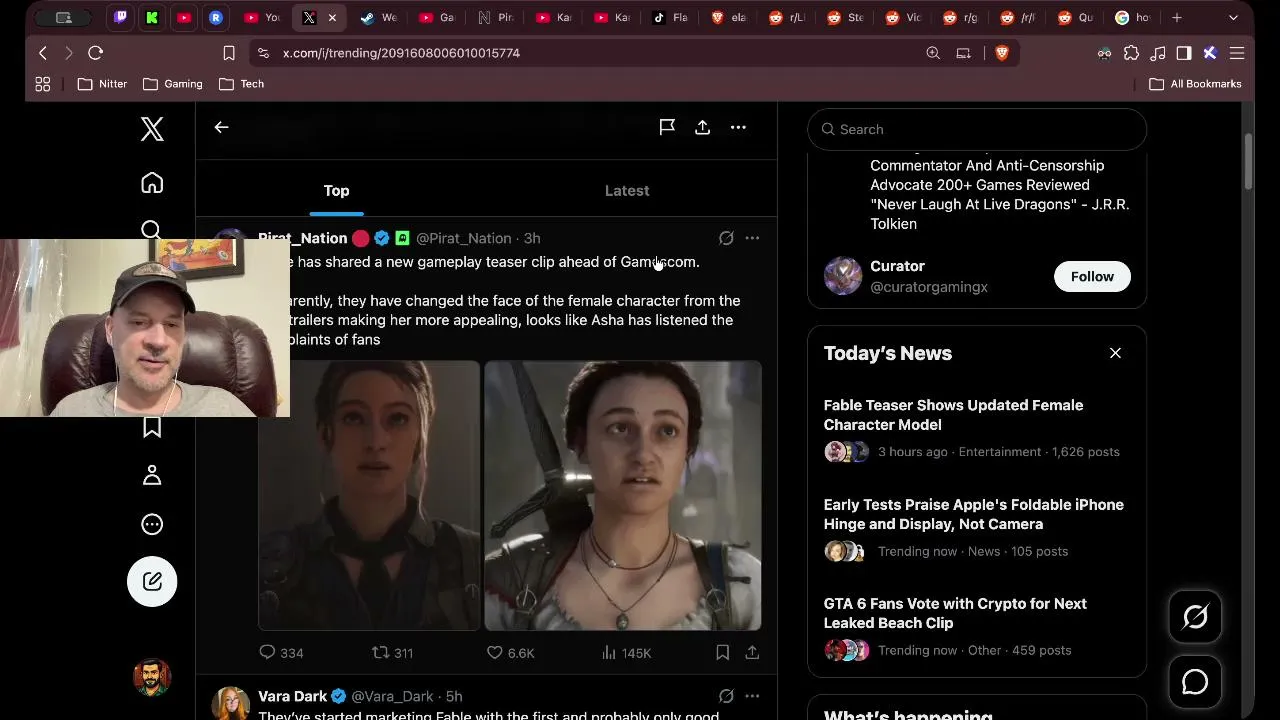The width and height of the screenshot is (1280, 720).
Task: Open the Tech bookmarks folder
Action: pyautogui.click(x=241, y=84)
